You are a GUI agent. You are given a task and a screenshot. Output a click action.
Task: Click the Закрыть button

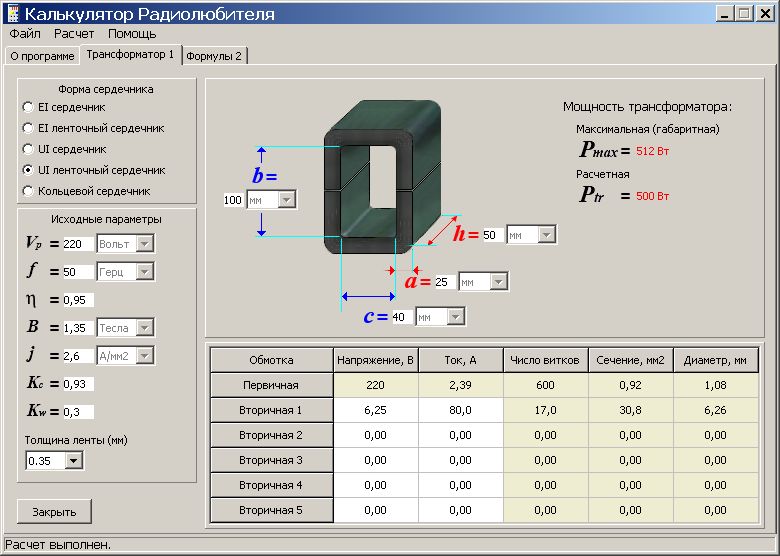[54, 512]
